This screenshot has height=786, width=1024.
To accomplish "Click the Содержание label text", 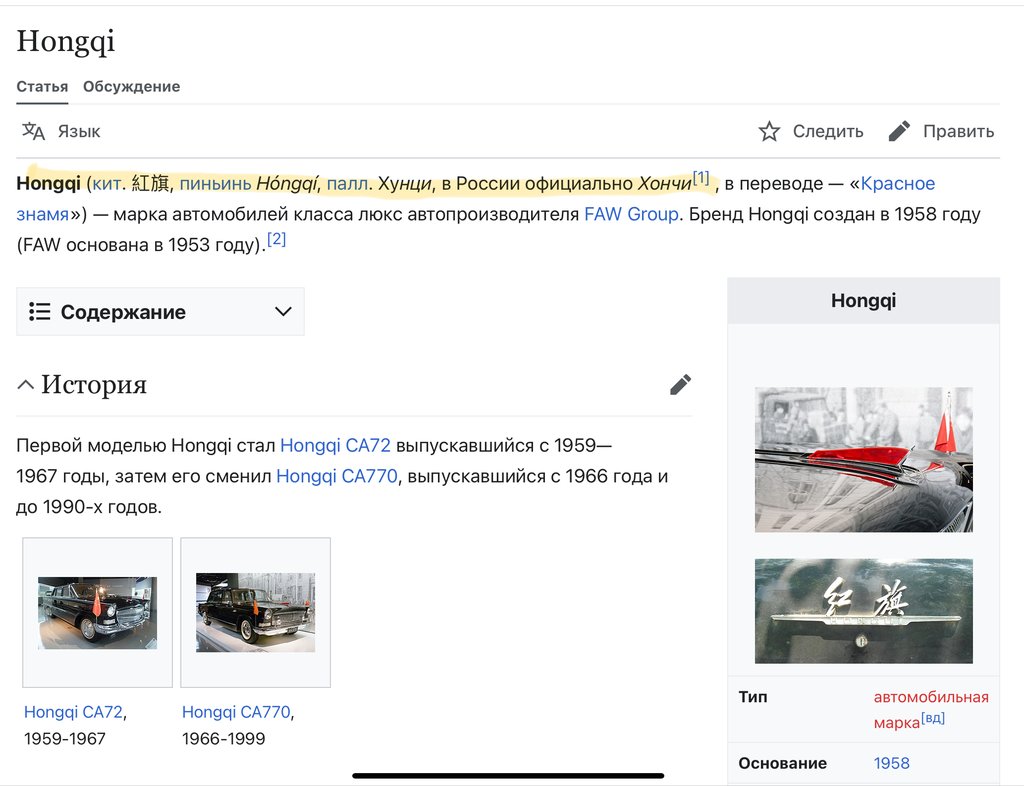I will point(123,312).
